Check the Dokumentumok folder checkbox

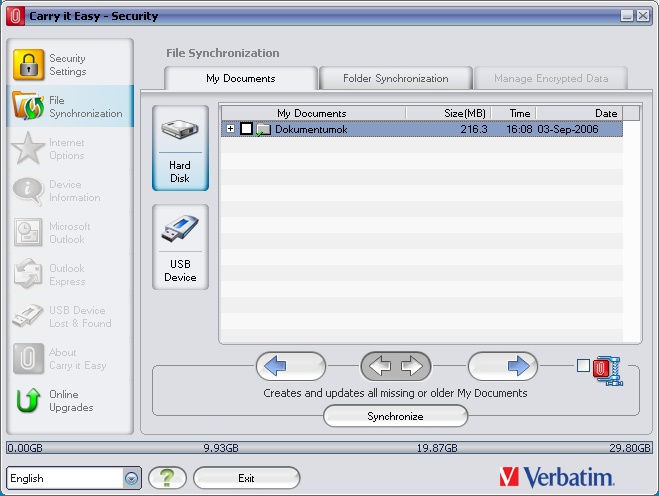[x=246, y=129]
